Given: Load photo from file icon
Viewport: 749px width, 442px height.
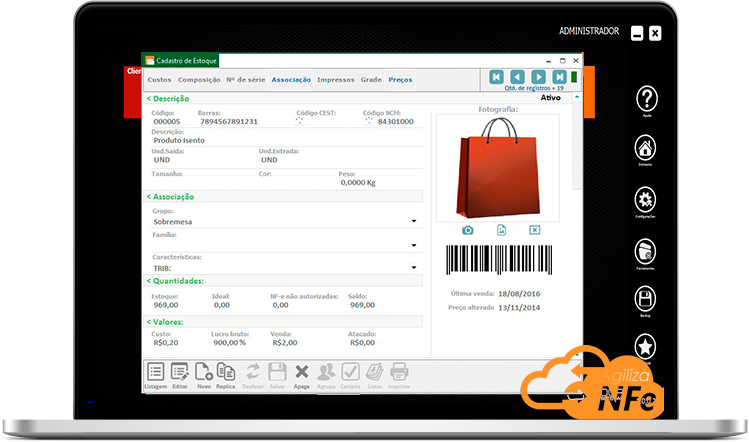Looking at the screenshot, I should [502, 231].
